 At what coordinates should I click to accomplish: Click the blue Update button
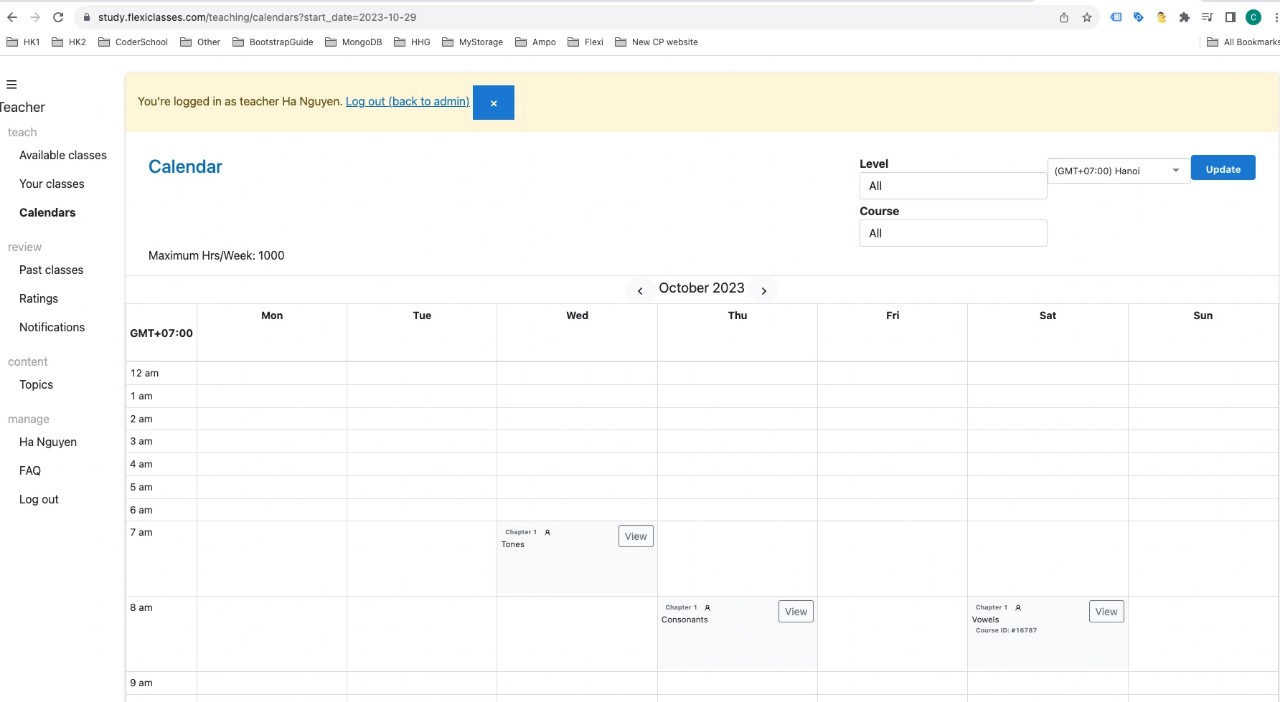[x=1222, y=169]
